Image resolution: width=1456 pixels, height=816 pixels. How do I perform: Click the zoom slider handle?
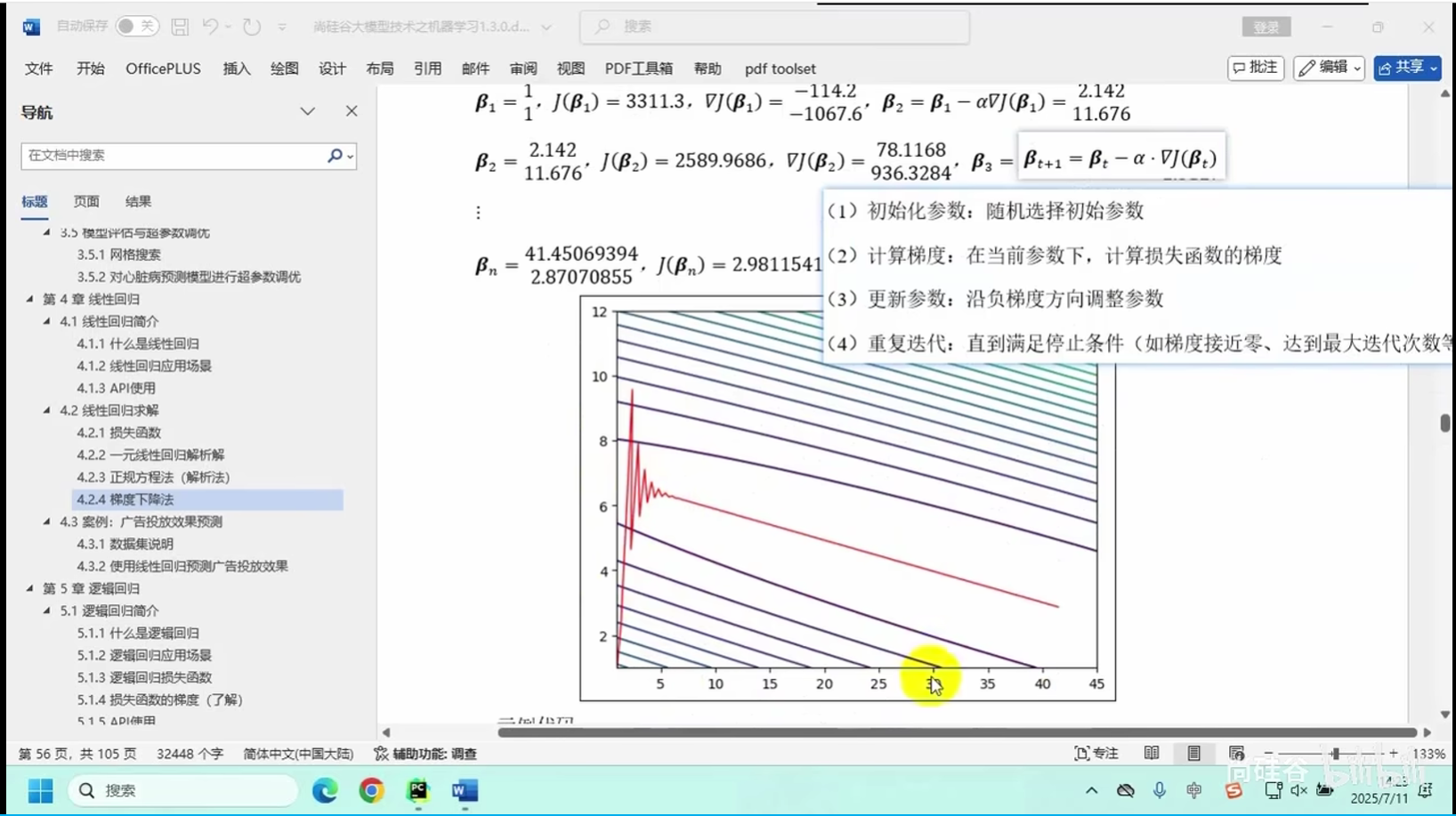(1334, 754)
